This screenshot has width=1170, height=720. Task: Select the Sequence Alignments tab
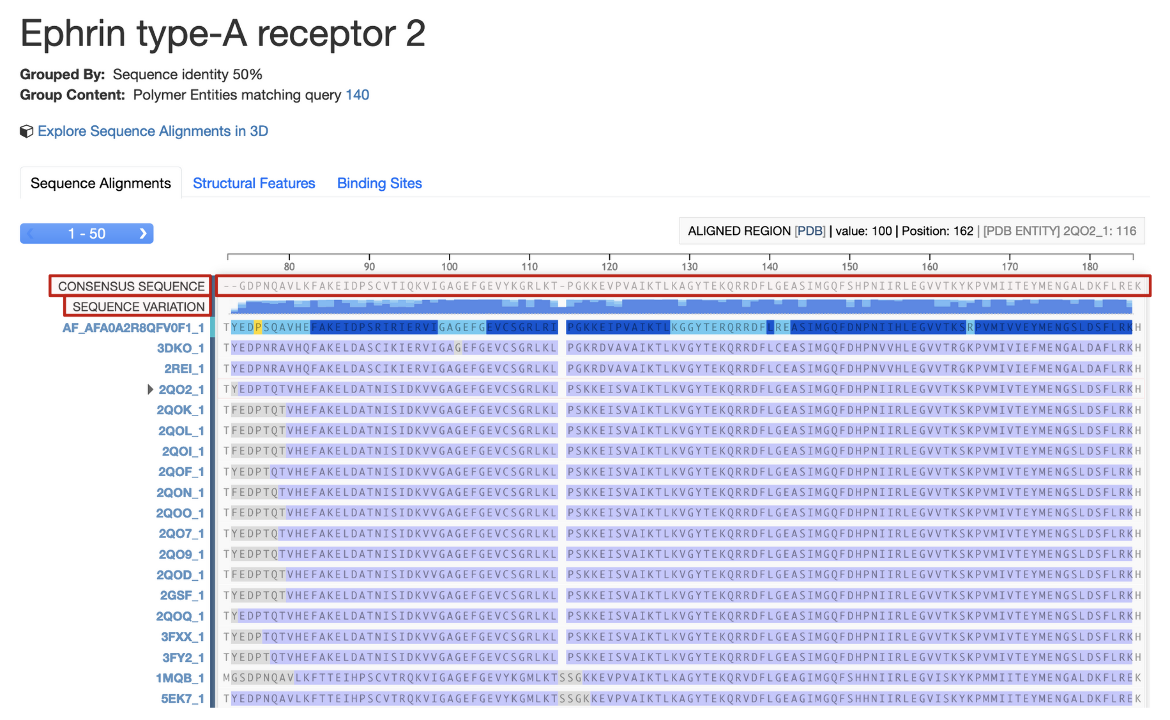pos(100,184)
